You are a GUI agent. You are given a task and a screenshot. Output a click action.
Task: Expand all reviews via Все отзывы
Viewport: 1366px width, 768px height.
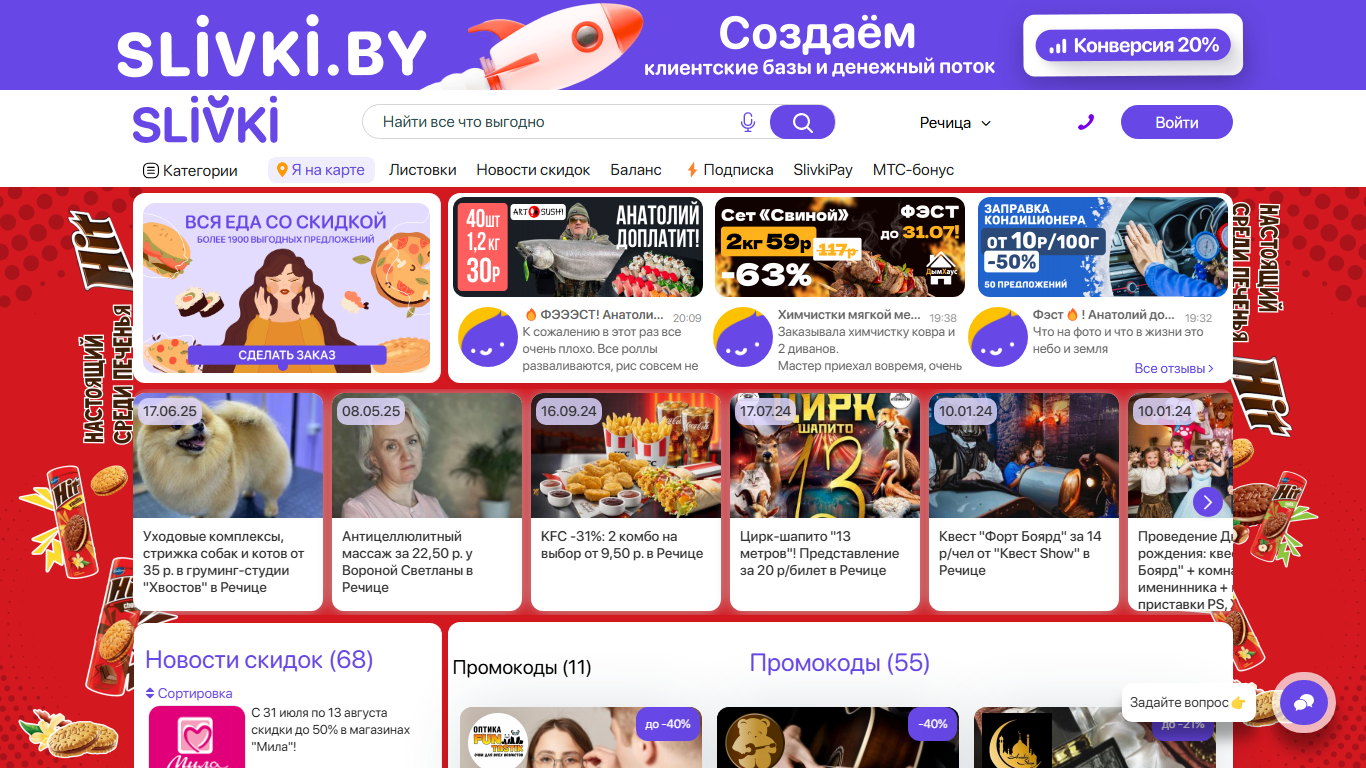point(1174,368)
